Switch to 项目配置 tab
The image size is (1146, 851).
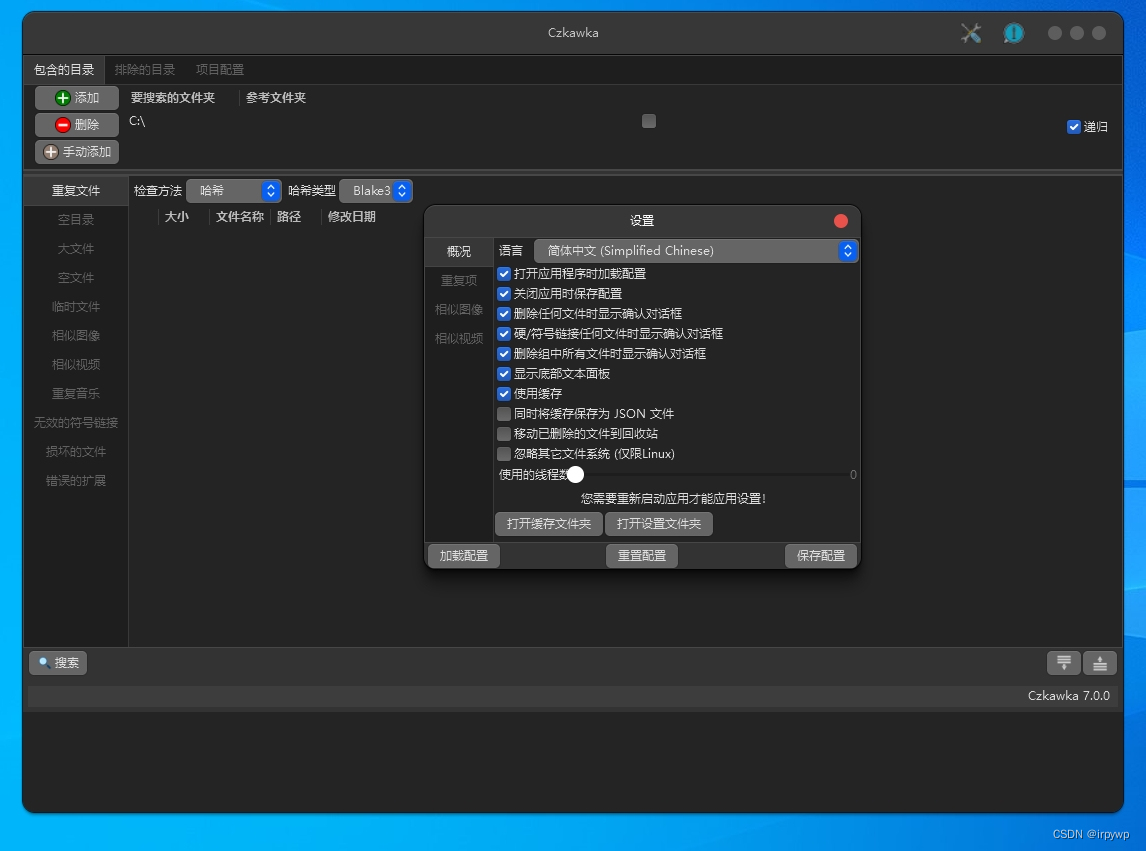220,70
